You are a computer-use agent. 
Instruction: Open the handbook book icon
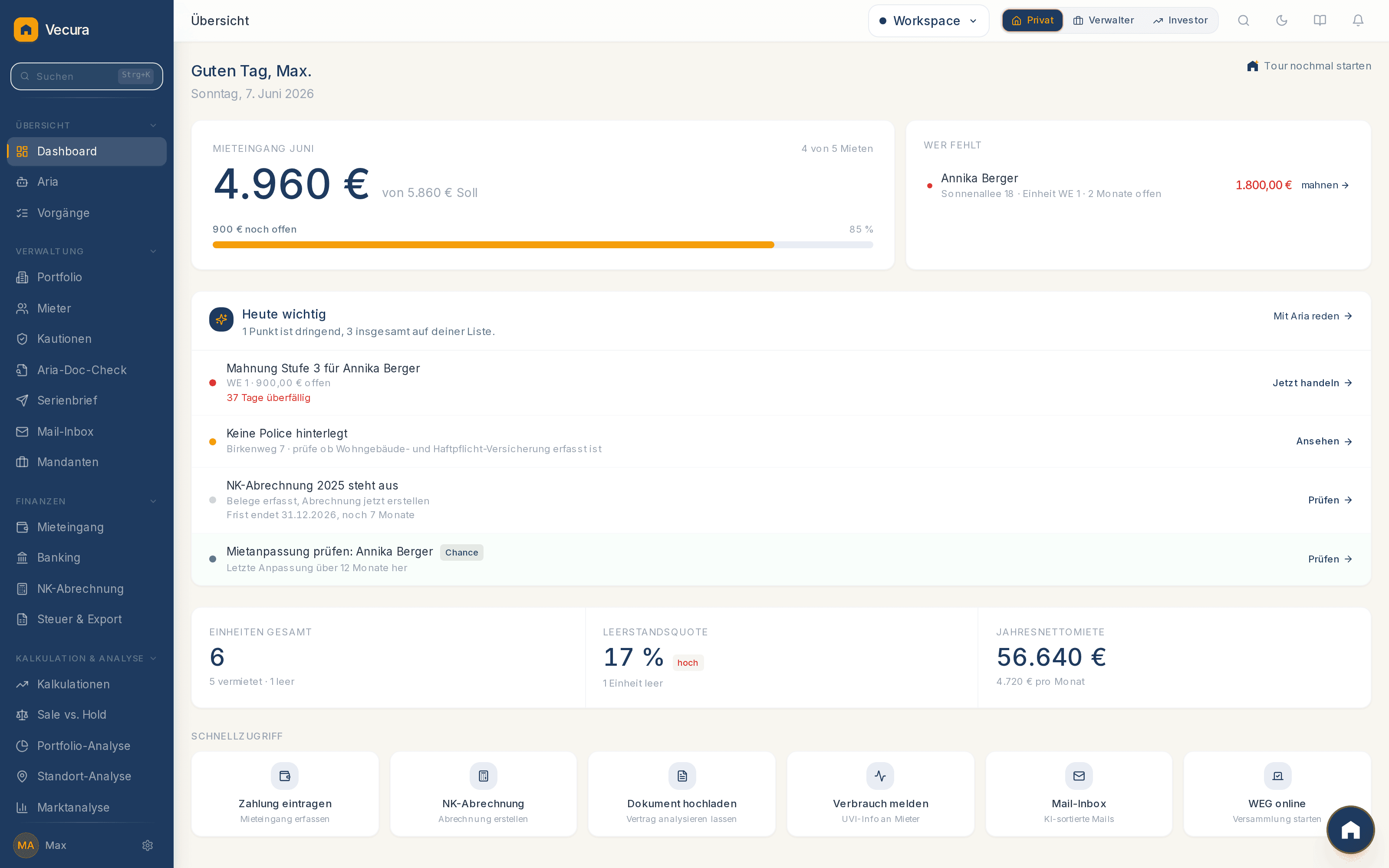pyautogui.click(x=1320, y=21)
